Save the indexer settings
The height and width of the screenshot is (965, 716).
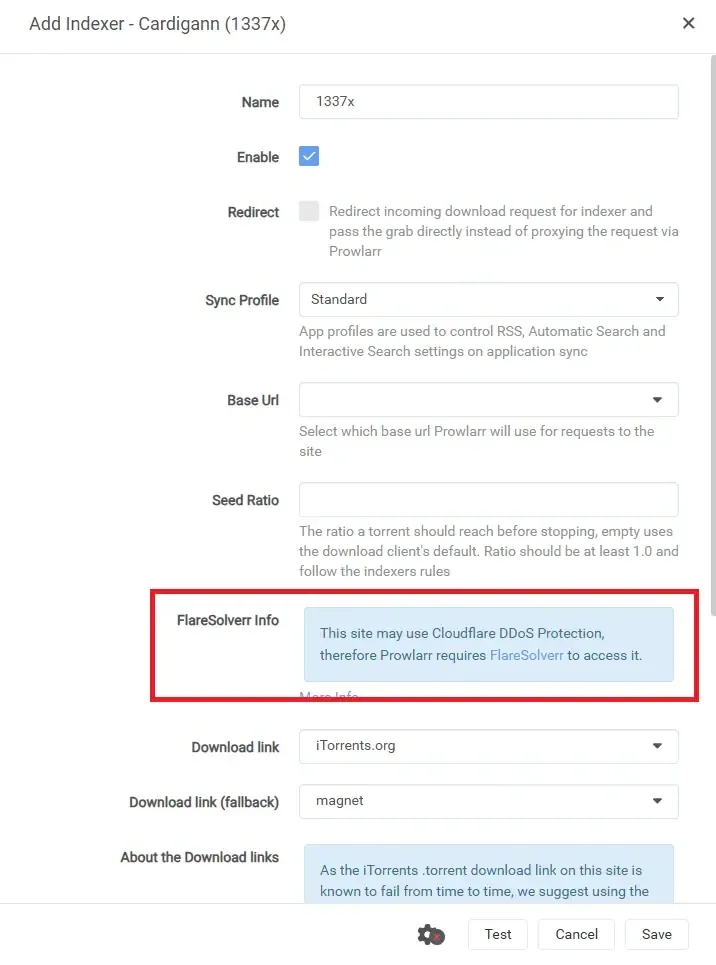pos(657,934)
